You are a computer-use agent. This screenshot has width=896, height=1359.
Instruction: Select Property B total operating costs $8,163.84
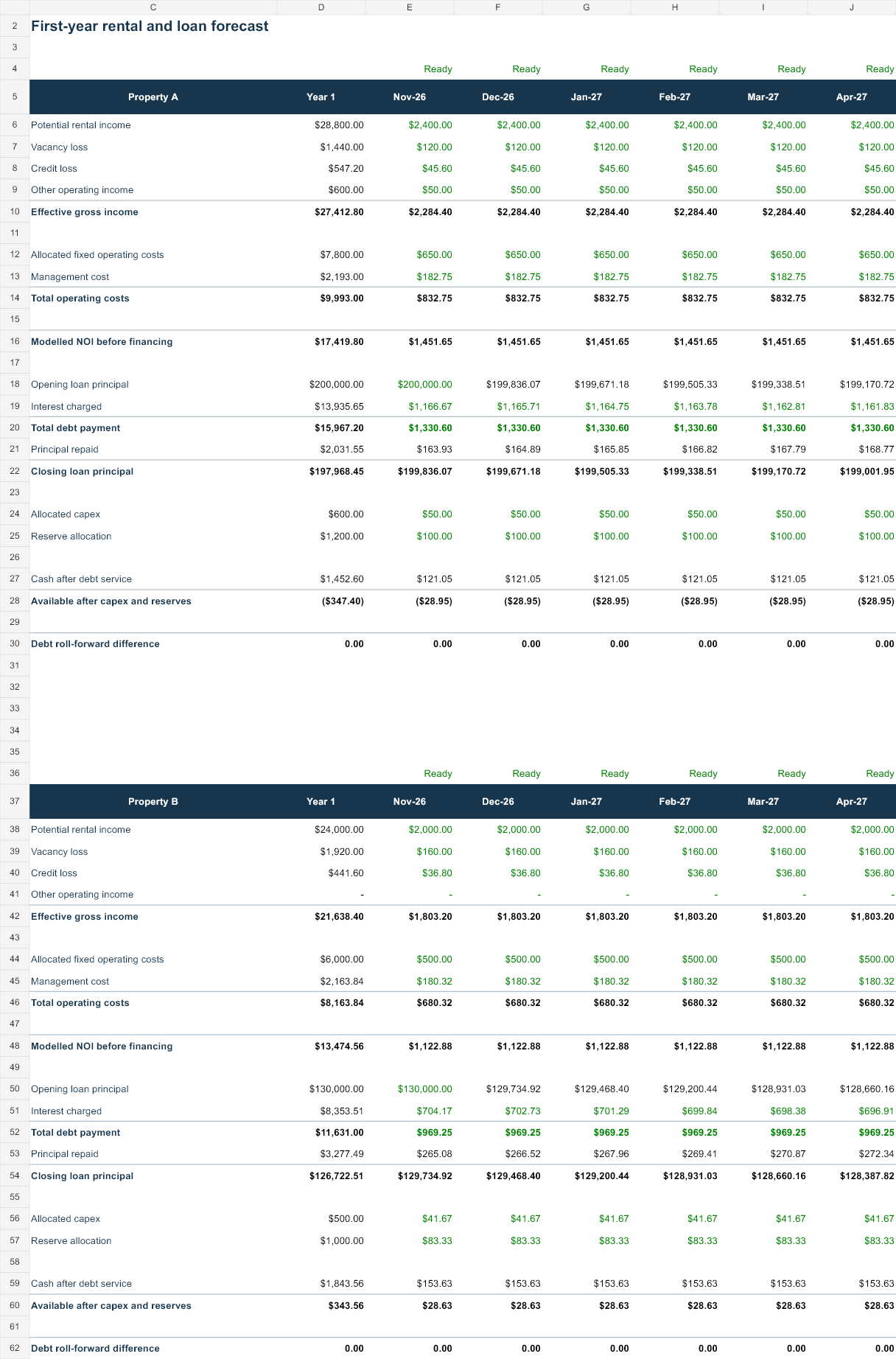pos(342,1003)
